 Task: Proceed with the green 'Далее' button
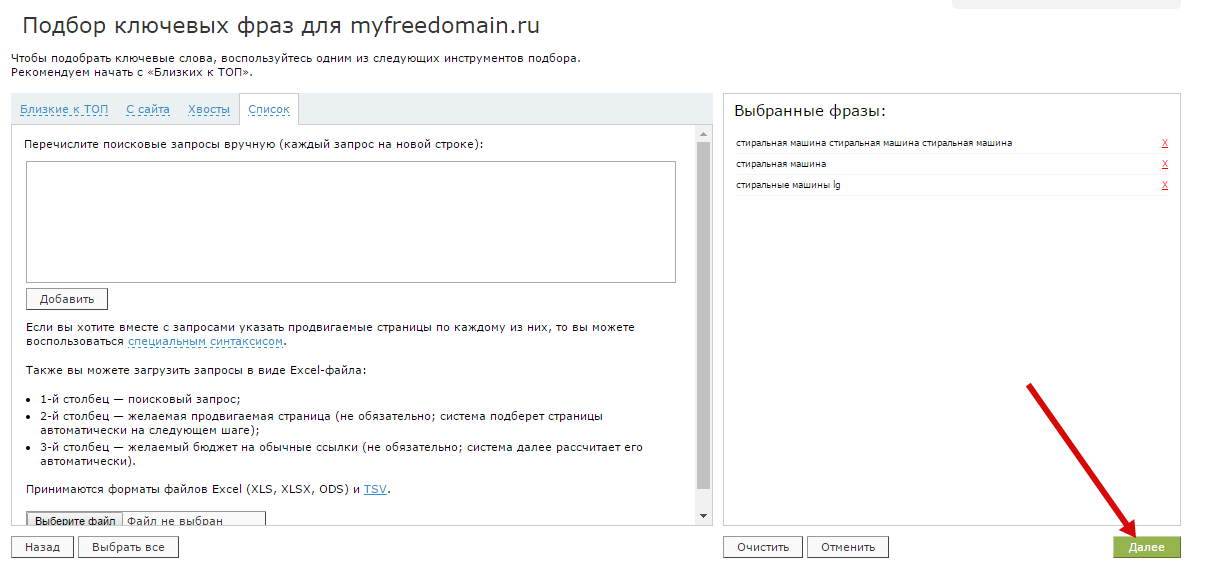[1146, 547]
